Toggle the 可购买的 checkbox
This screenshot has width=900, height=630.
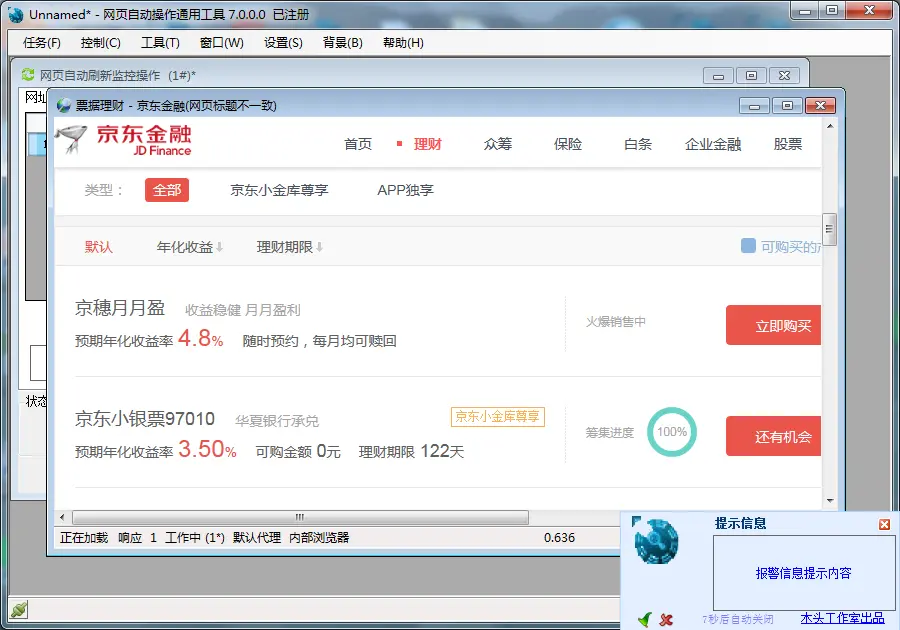(x=748, y=246)
